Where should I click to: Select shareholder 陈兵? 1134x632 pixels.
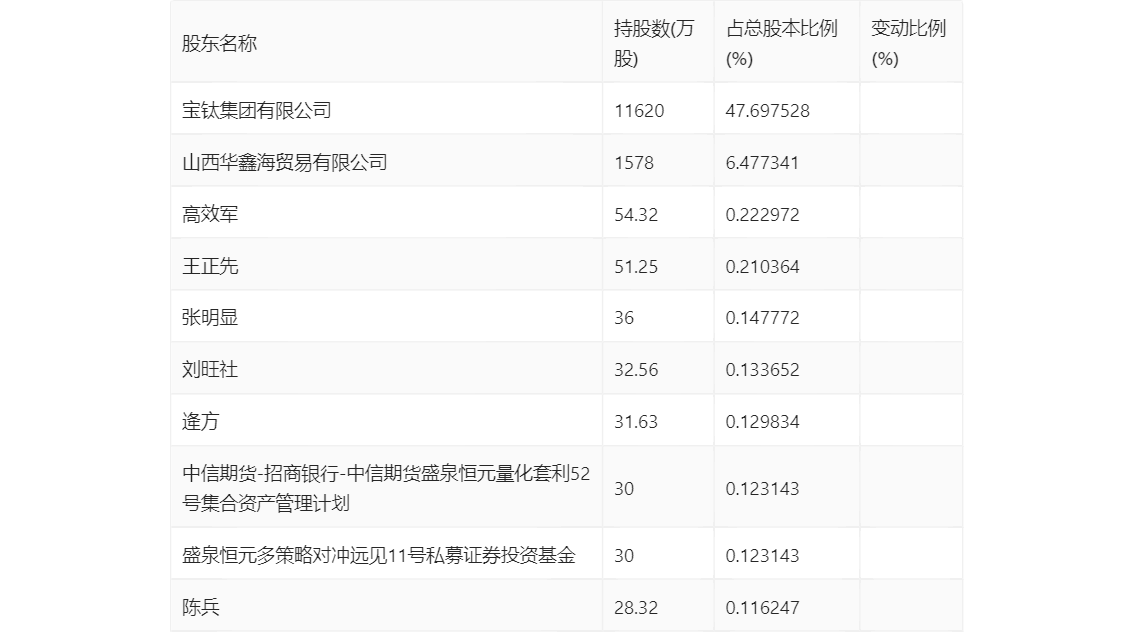pos(200,607)
